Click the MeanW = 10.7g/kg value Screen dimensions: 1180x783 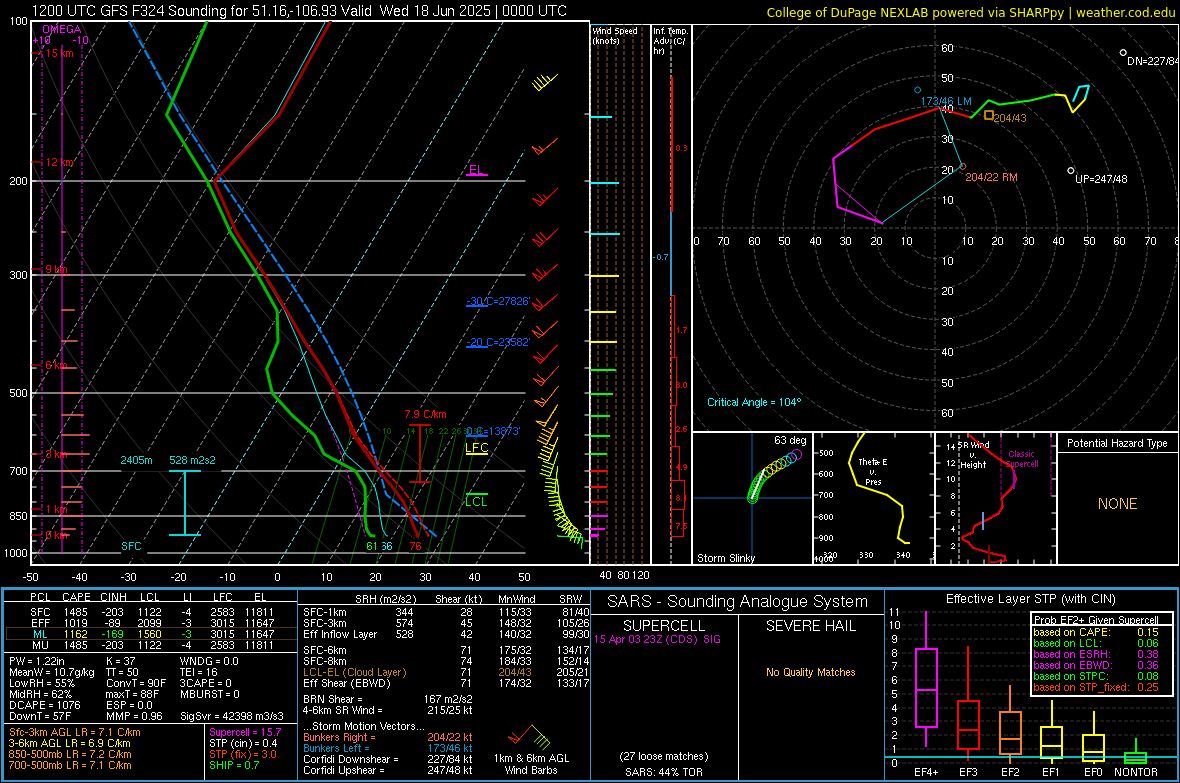[x=52, y=672]
